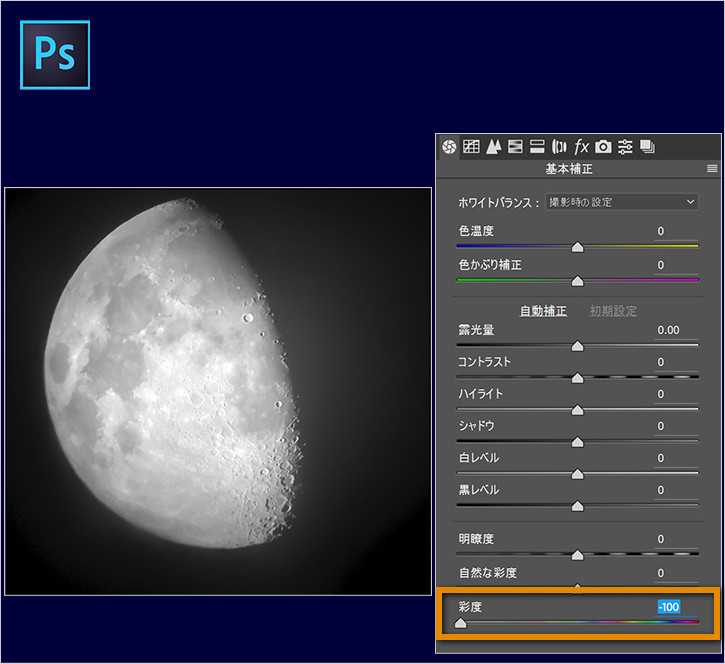This screenshot has height=664, width=725.
Task: Click the 自動補正 link
Action: point(543,311)
